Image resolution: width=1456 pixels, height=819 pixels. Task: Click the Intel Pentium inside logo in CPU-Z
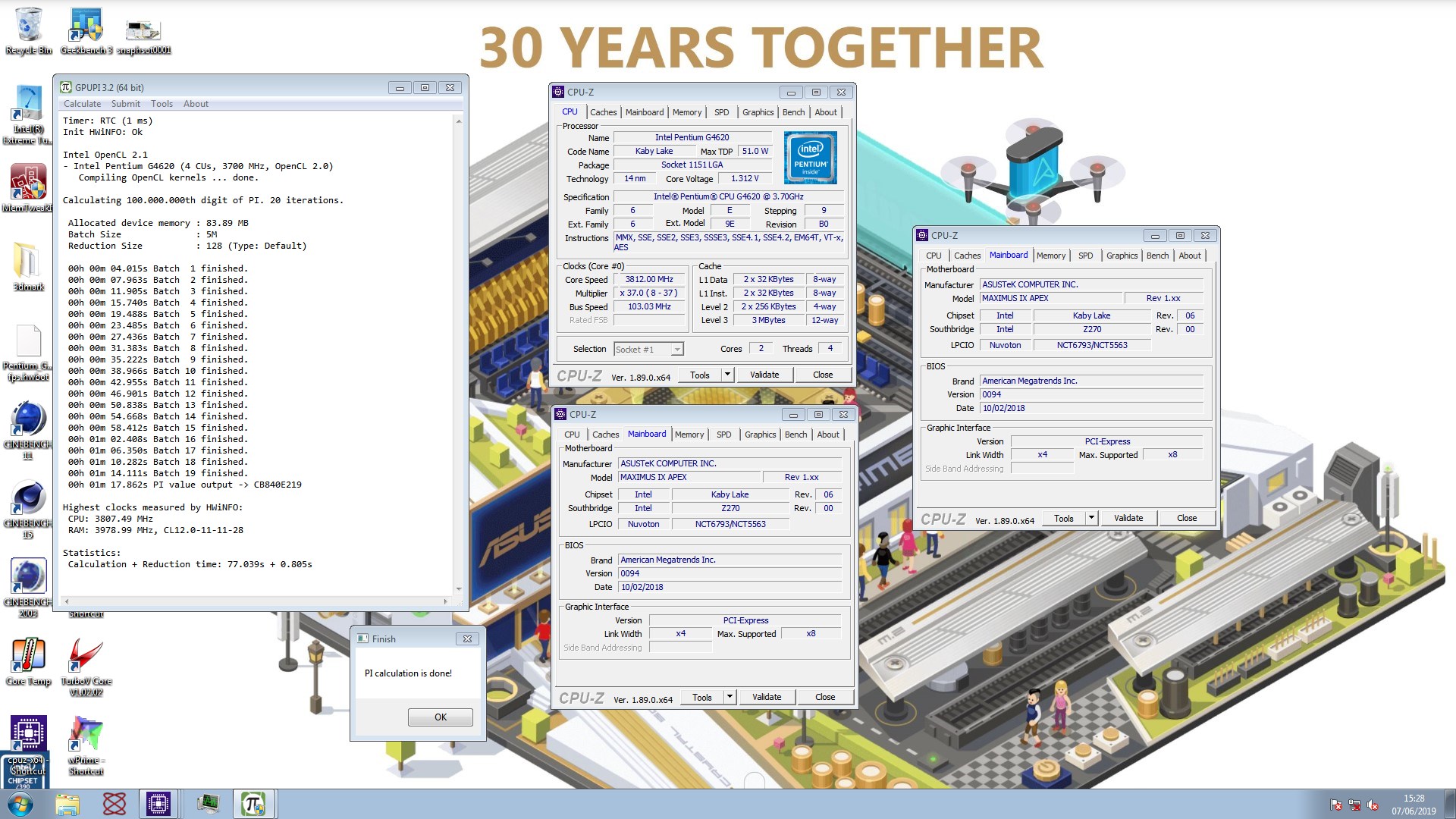(x=810, y=158)
